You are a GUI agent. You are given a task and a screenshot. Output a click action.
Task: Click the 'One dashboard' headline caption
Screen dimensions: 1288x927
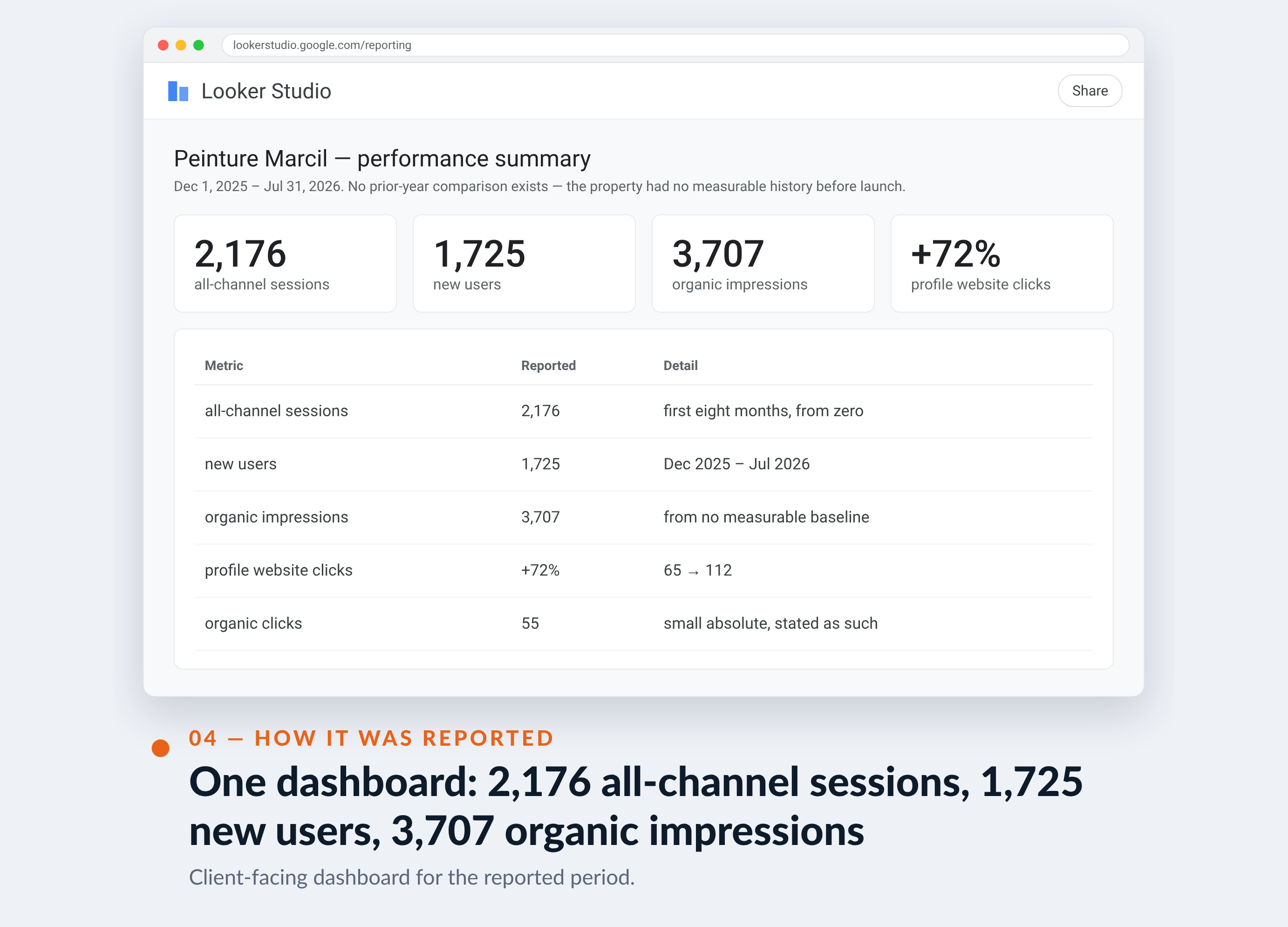(x=635, y=806)
